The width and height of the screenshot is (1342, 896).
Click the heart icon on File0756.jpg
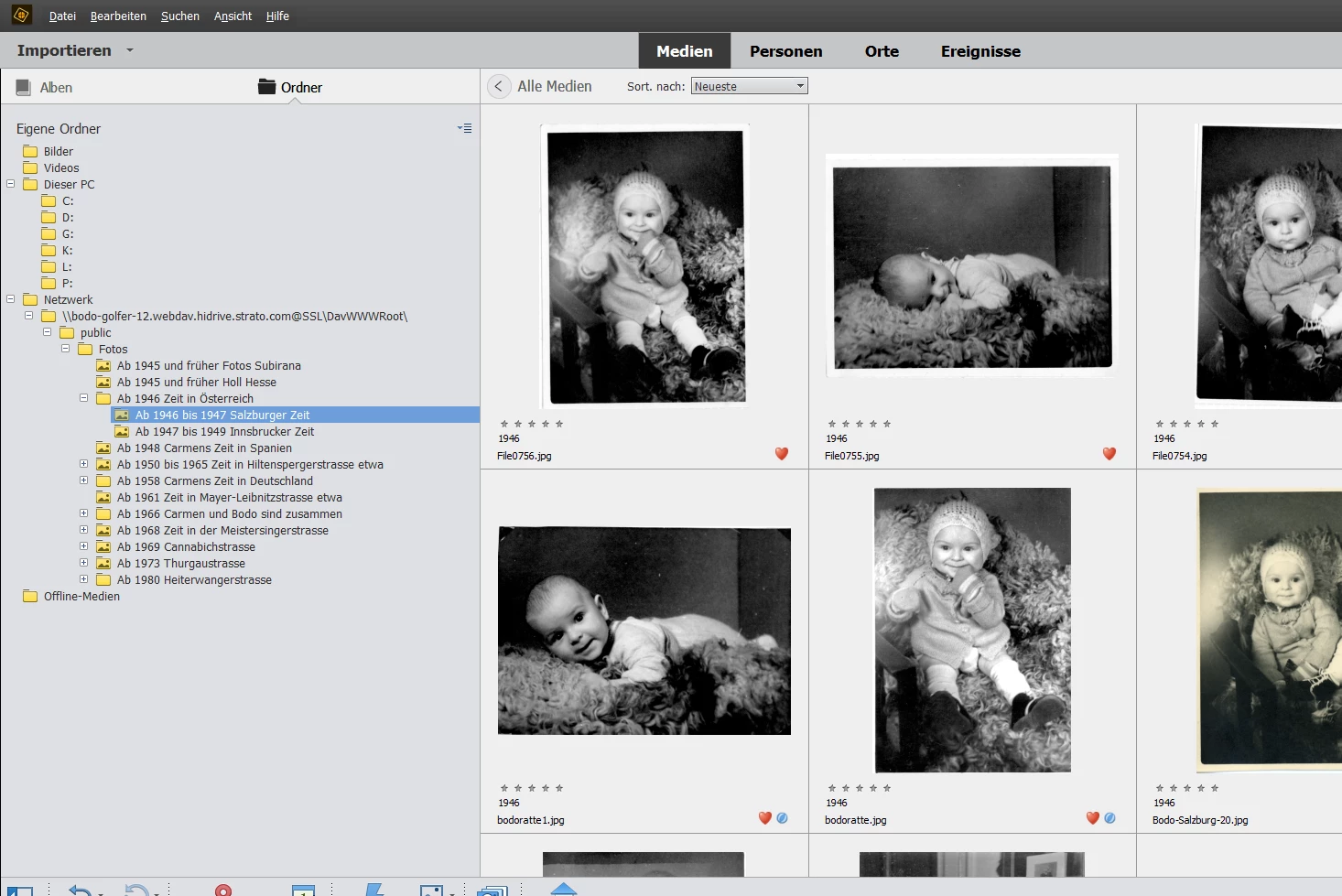[782, 454]
